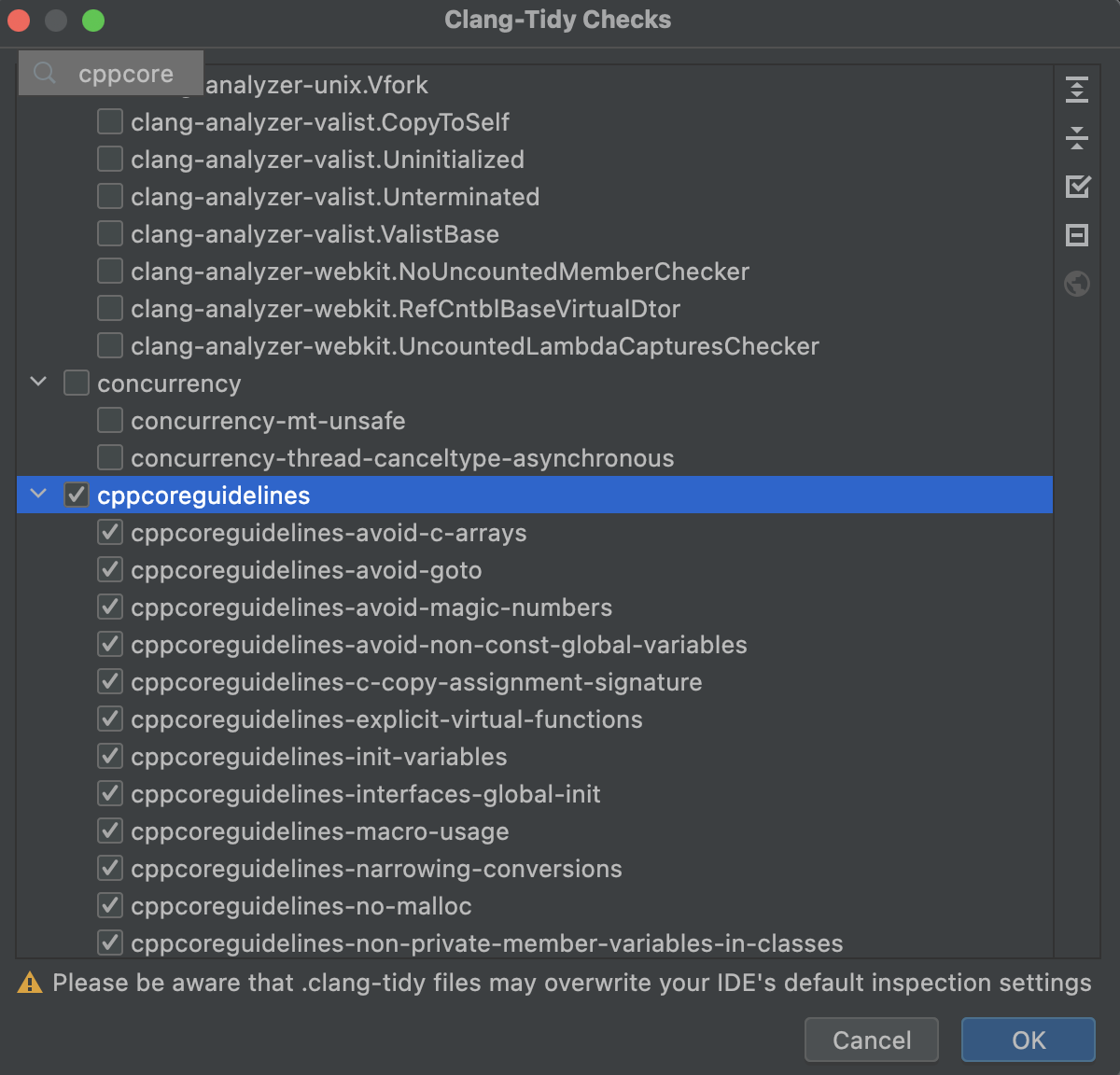This screenshot has width=1120, height=1075.
Task: Enable concurrency-mt-unsafe check
Action: click(110, 420)
